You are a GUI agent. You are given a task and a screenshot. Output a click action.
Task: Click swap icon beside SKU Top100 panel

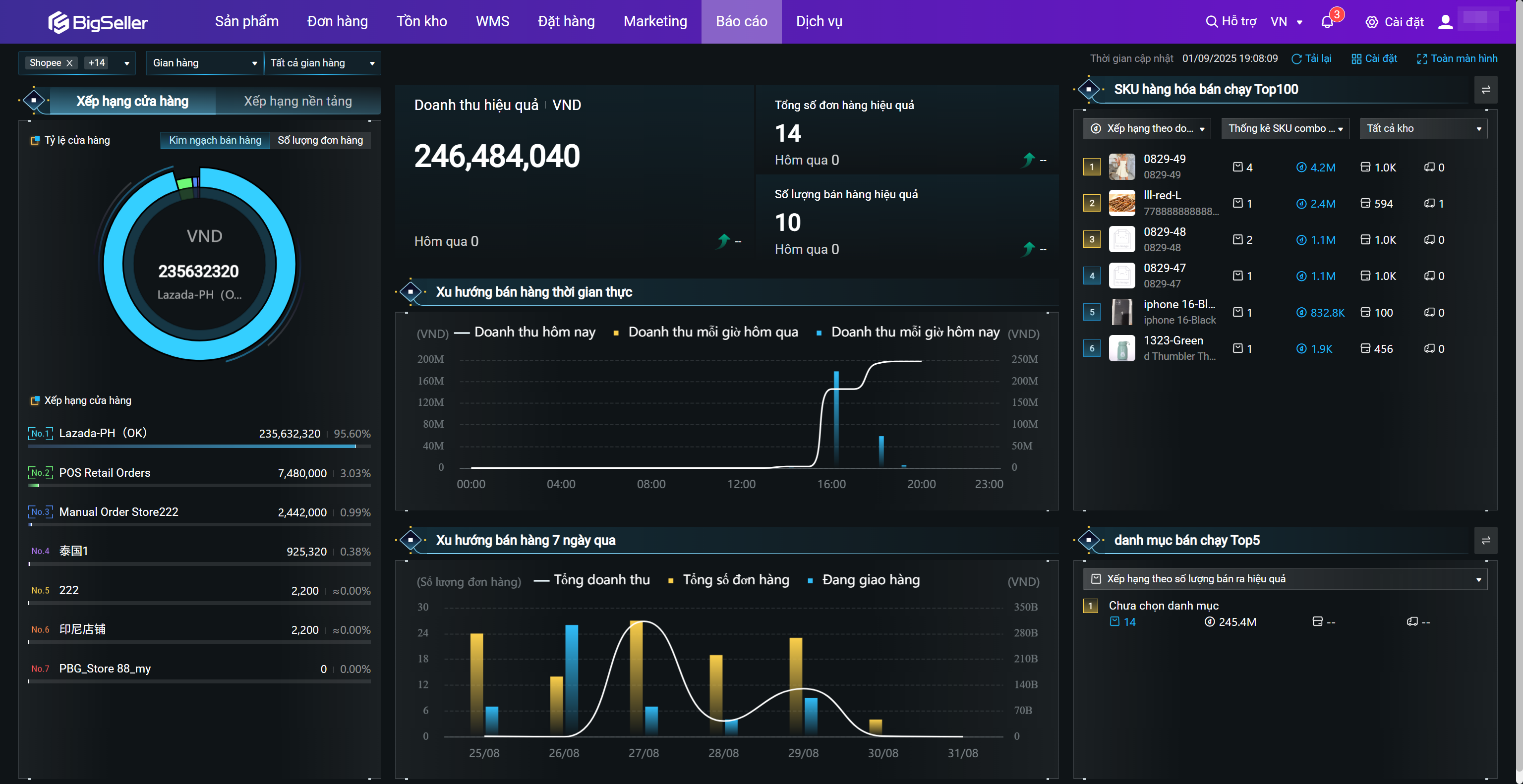(x=1485, y=90)
